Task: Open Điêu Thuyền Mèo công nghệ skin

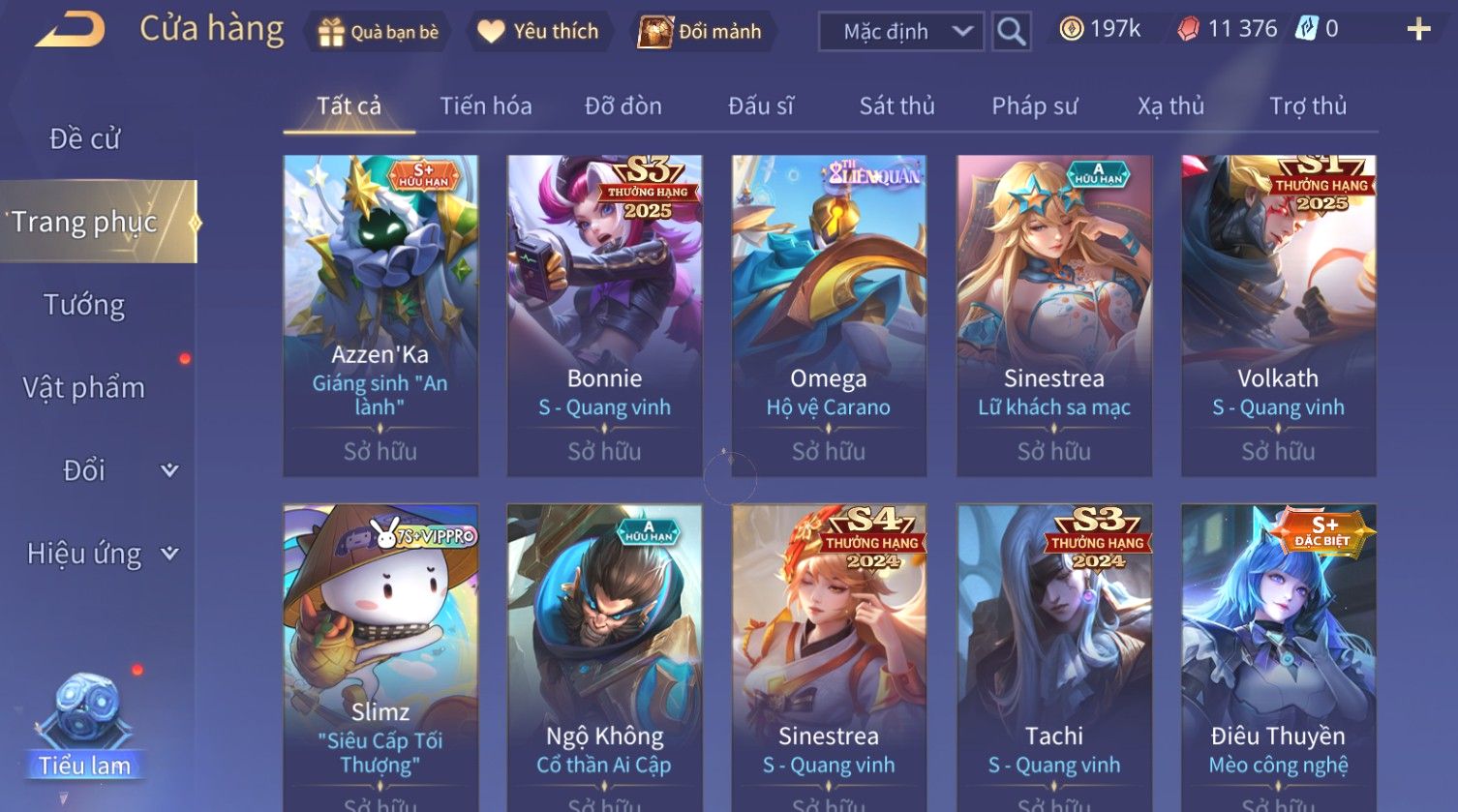Action: tap(1278, 657)
